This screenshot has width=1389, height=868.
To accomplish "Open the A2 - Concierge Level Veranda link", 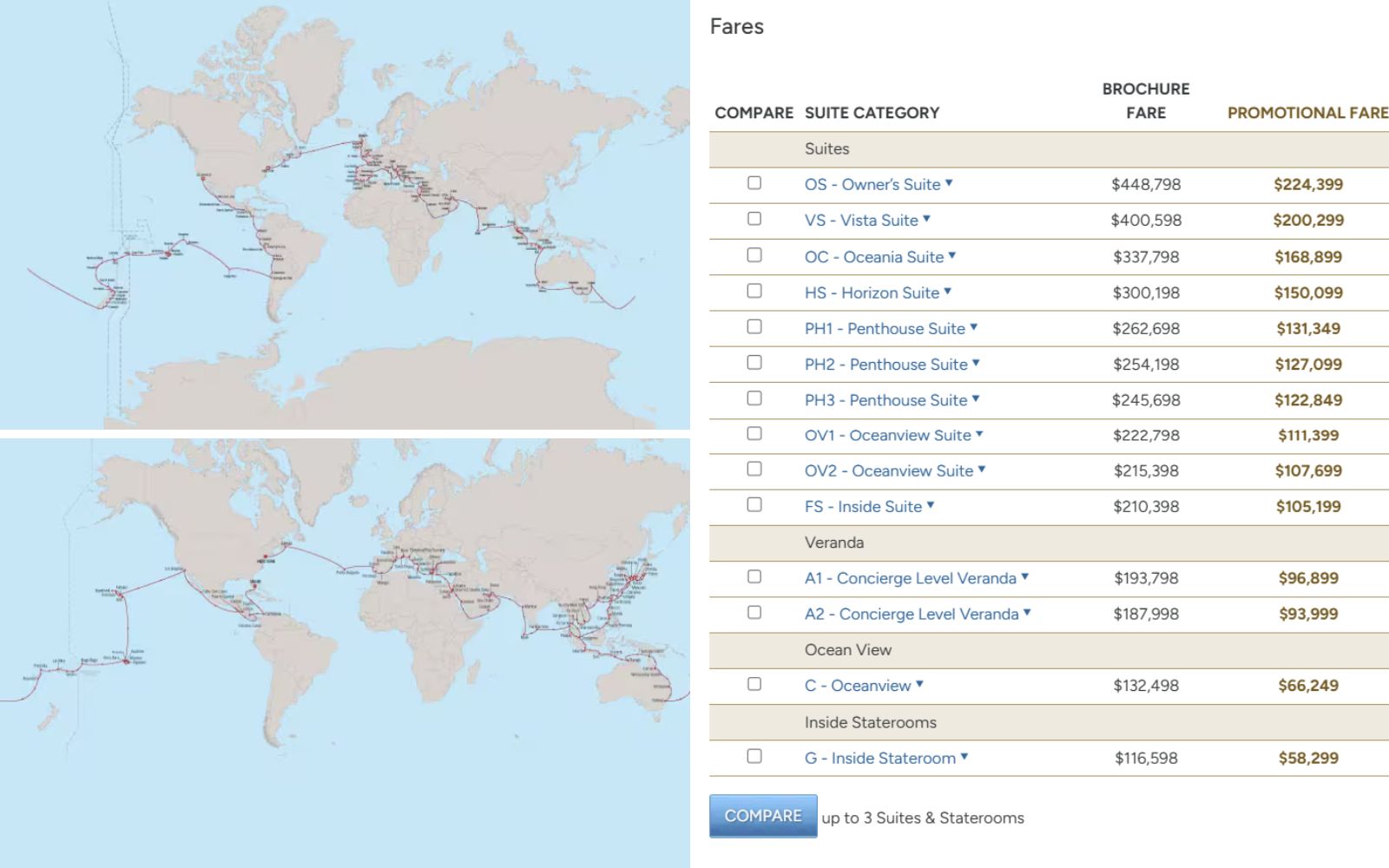I will click(x=912, y=614).
